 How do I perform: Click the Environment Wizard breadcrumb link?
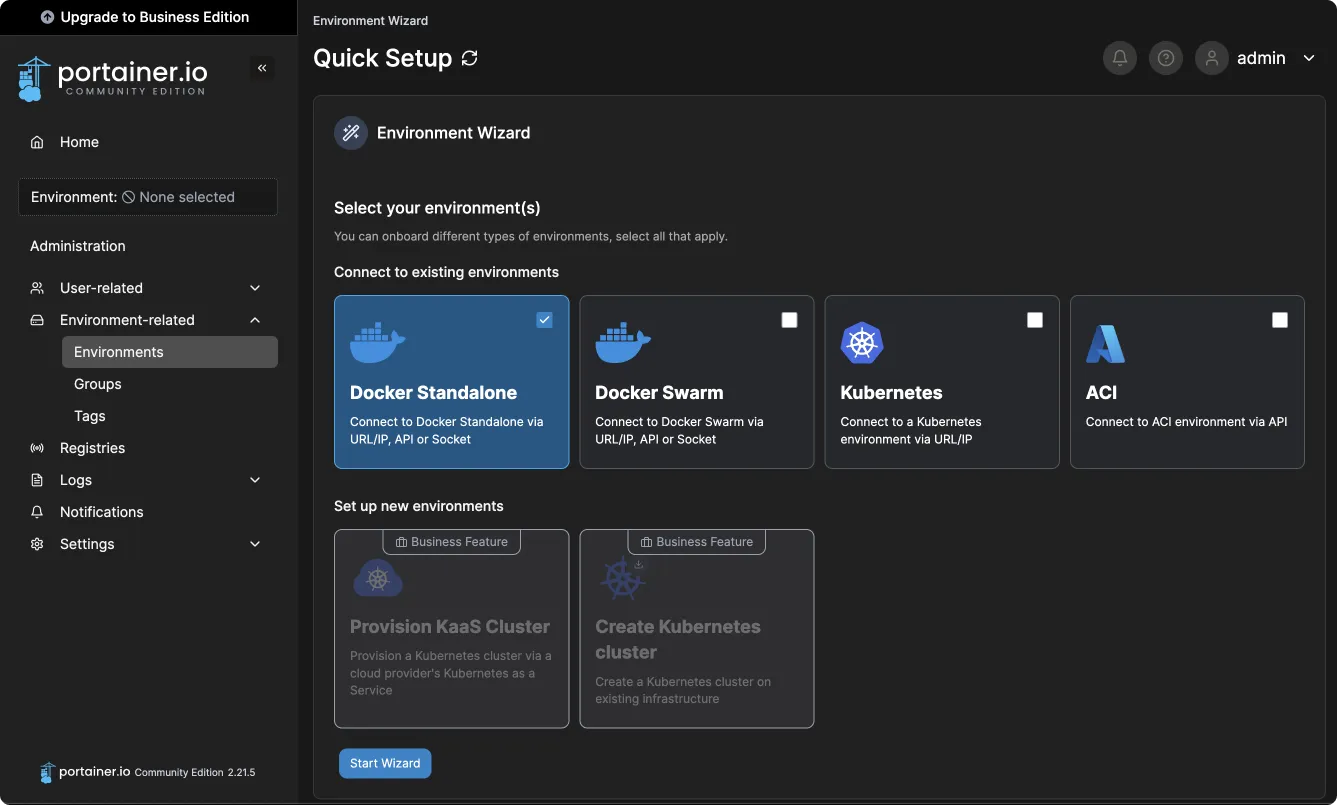370,20
